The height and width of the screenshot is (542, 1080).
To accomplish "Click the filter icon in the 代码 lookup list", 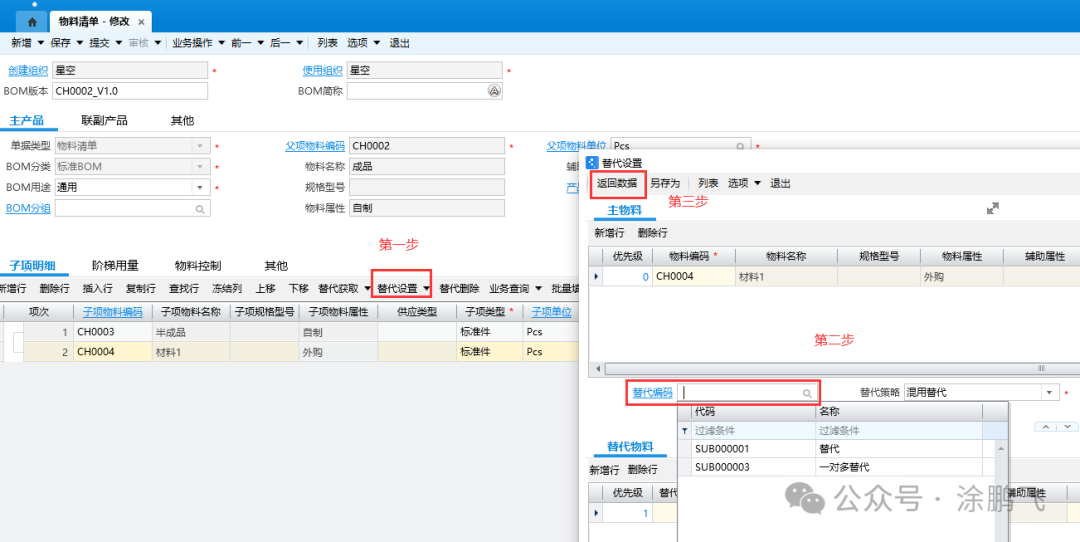I will pyautogui.click(x=685, y=431).
